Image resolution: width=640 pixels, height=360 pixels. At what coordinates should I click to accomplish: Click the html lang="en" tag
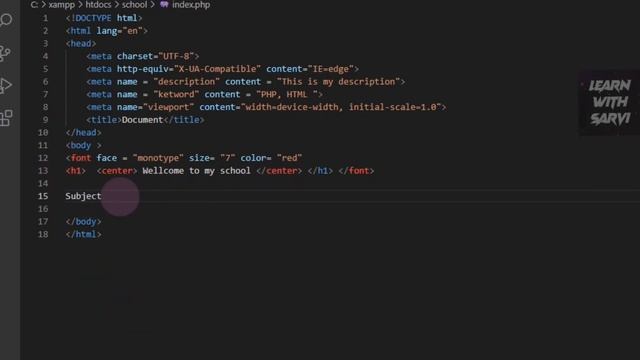pyautogui.click(x=107, y=31)
